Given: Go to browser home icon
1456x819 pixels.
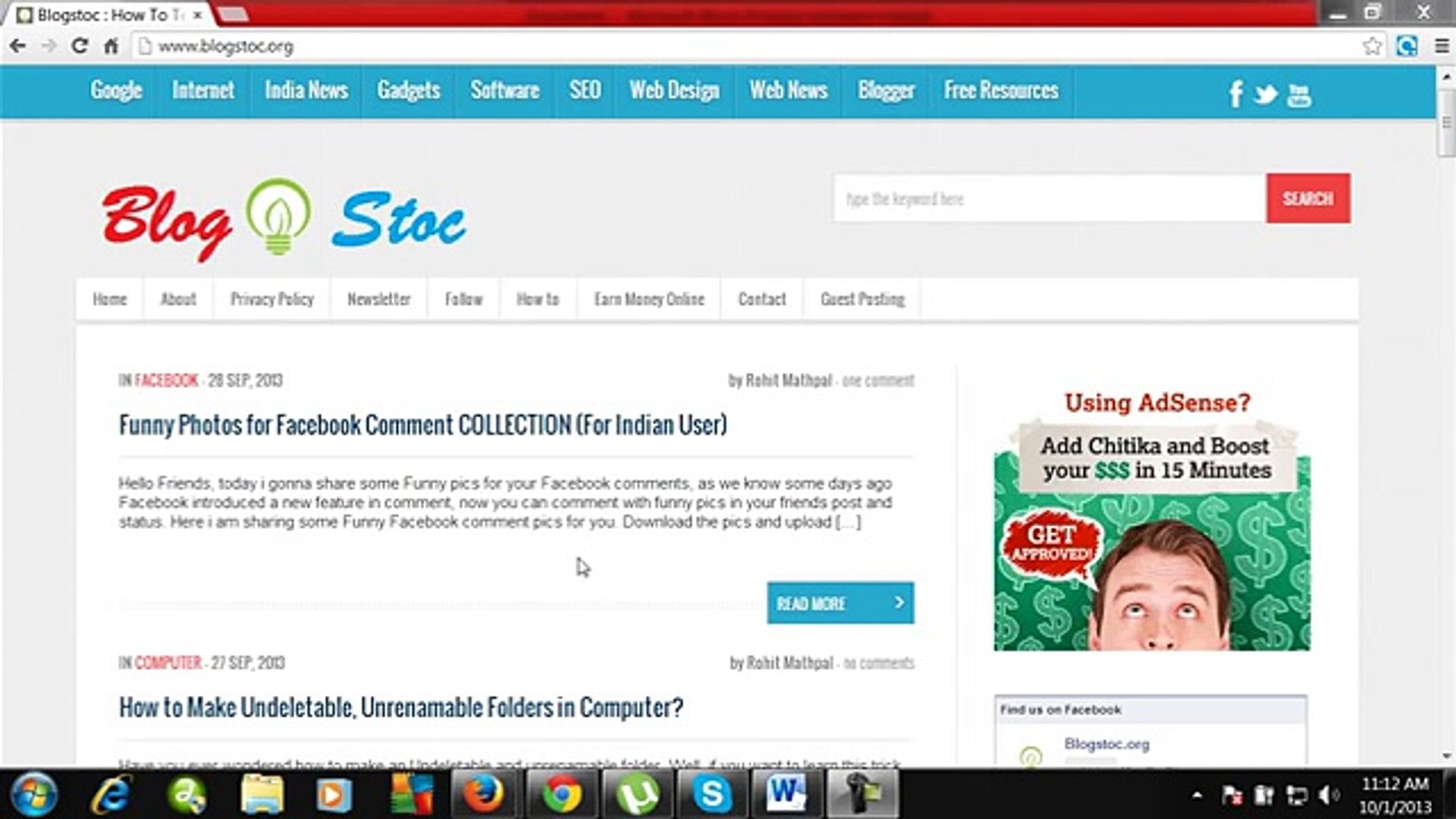Looking at the screenshot, I should [x=111, y=46].
